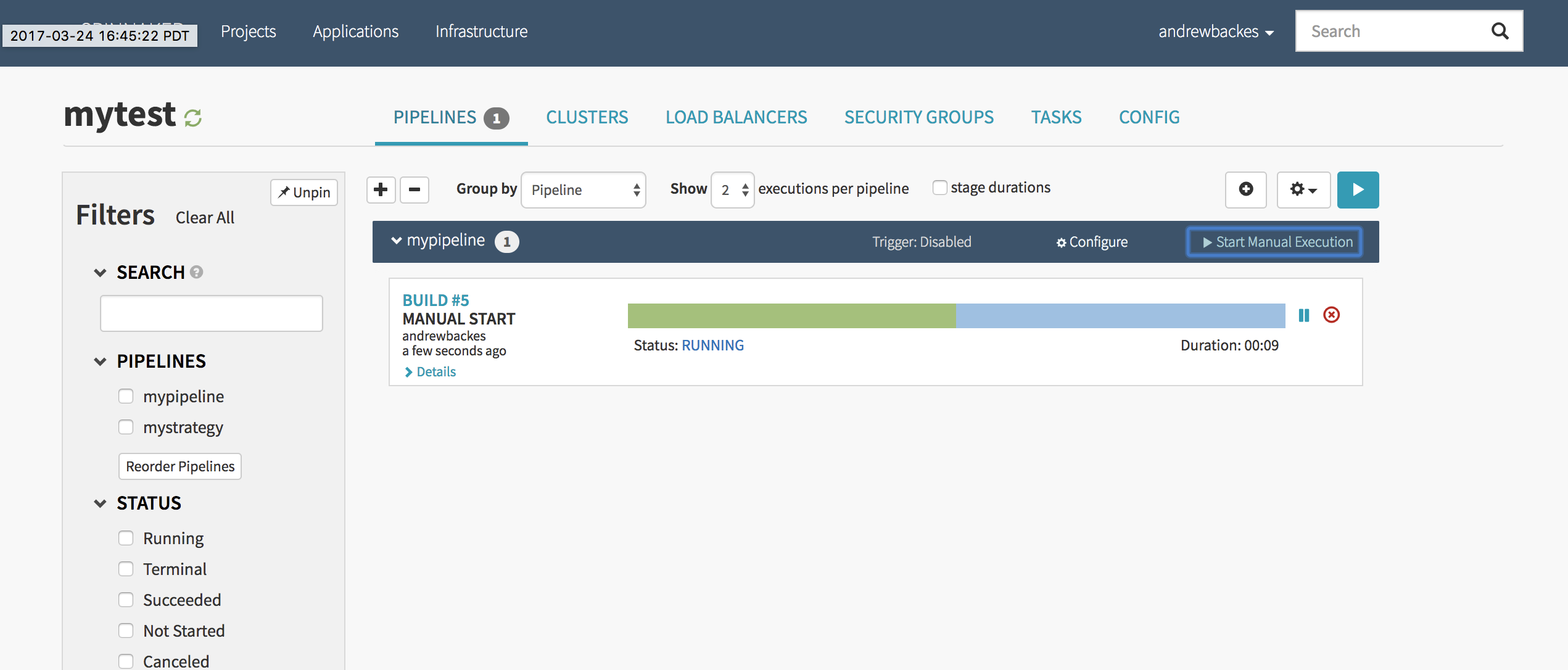1568x670 pixels.
Task: Click the green succeeded stage in progress bar
Action: pos(791,315)
